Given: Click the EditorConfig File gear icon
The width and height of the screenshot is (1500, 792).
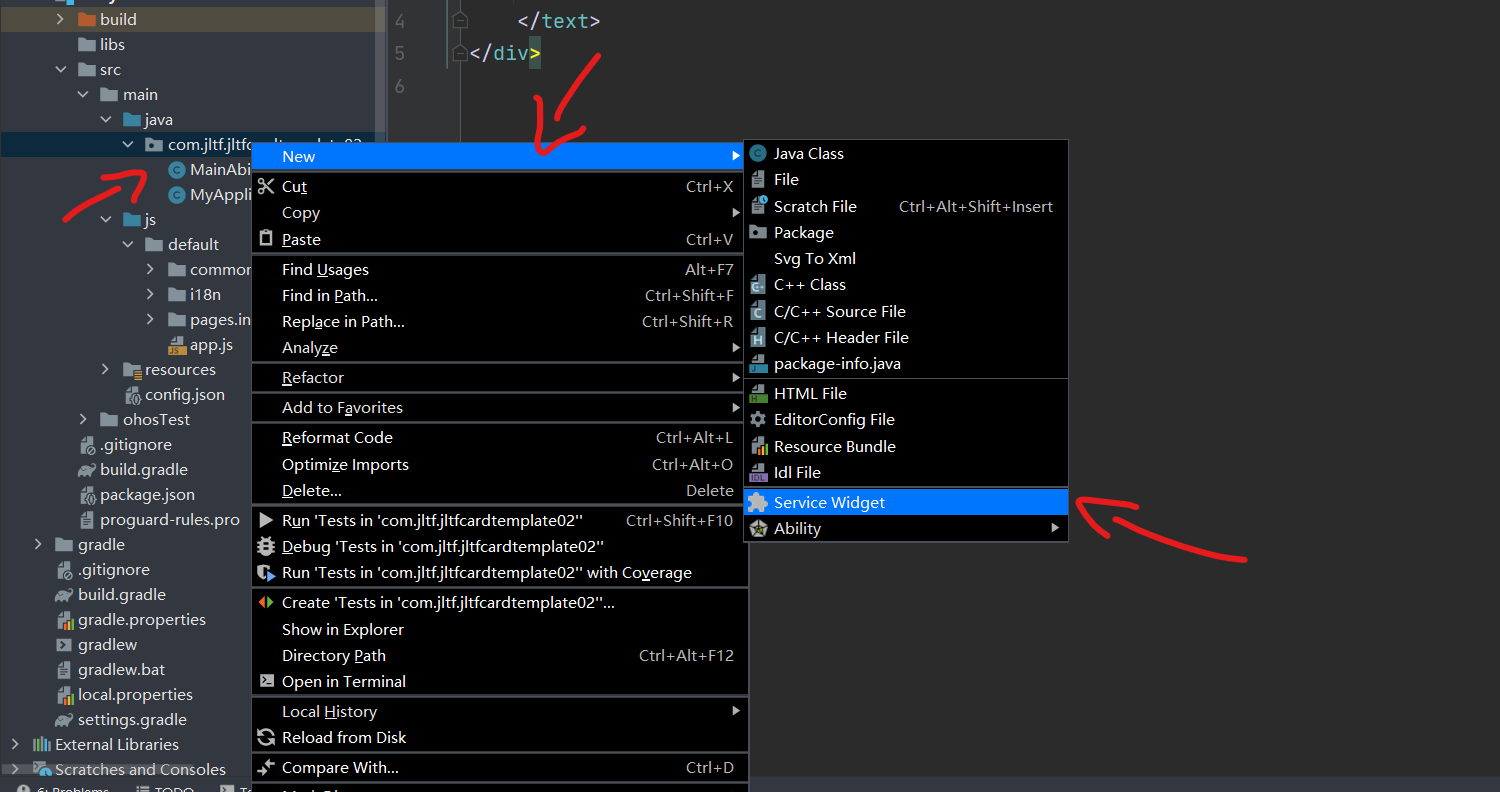Looking at the screenshot, I should point(758,420).
